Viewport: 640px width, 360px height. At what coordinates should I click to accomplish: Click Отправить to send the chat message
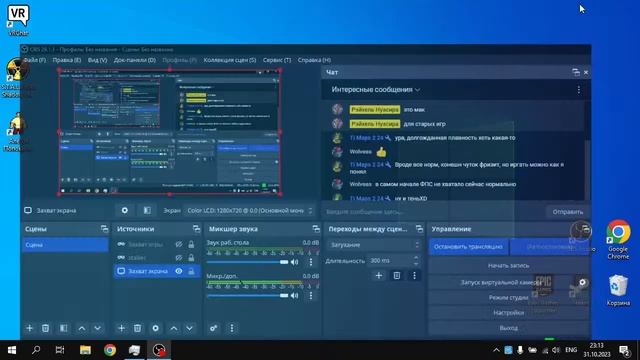coord(567,212)
